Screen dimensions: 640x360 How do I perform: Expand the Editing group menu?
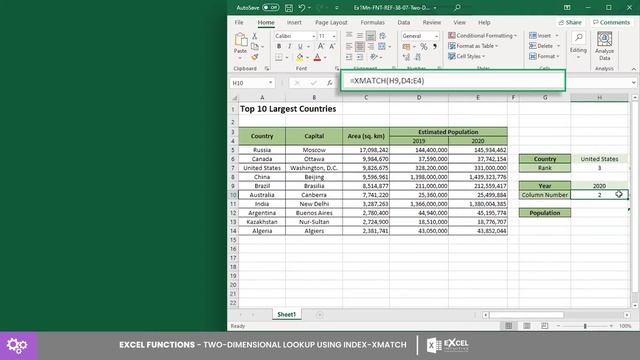[578, 45]
